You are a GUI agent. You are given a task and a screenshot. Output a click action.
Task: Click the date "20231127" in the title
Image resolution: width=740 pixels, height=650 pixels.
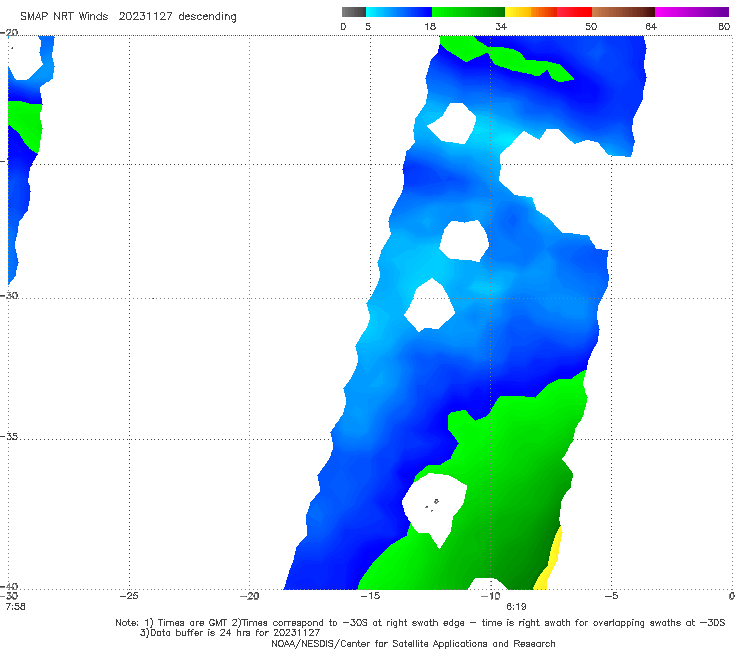pyautogui.click(x=145, y=17)
